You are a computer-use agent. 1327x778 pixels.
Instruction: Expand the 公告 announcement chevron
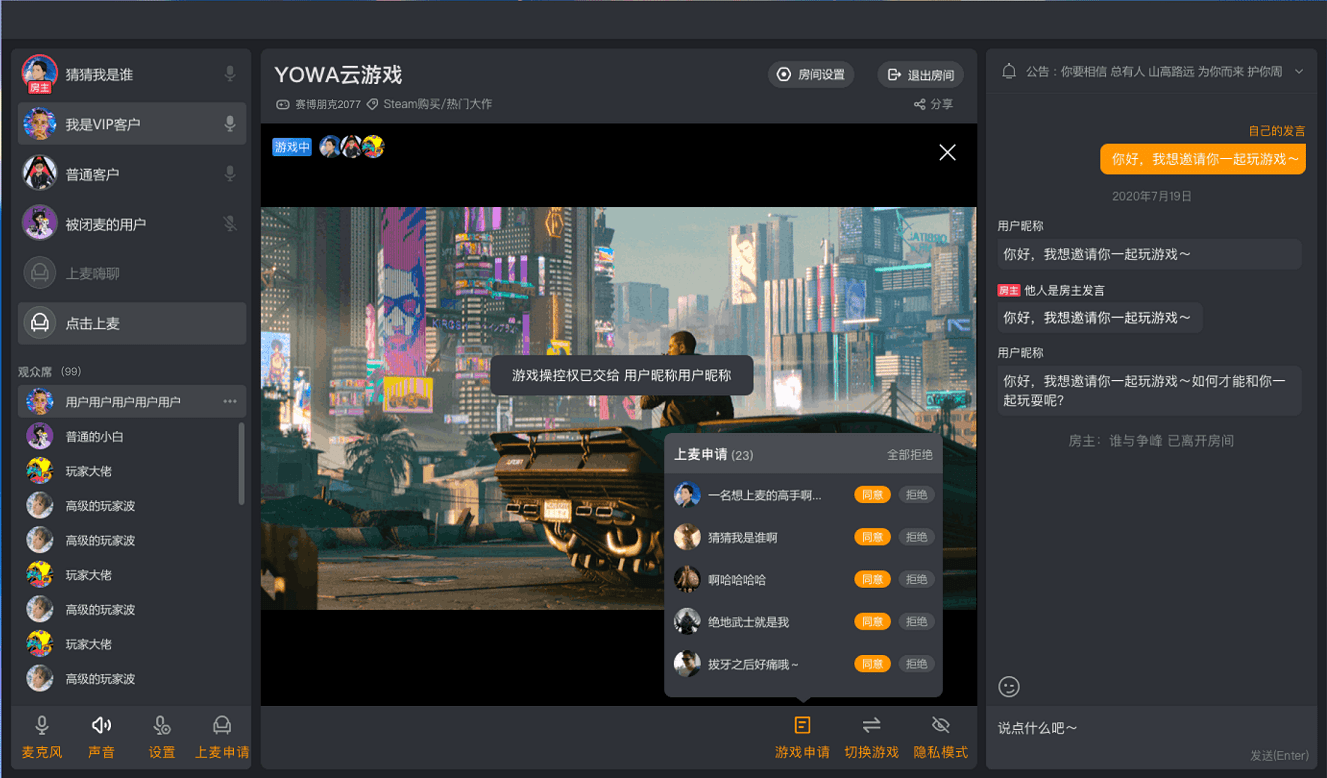1299,71
